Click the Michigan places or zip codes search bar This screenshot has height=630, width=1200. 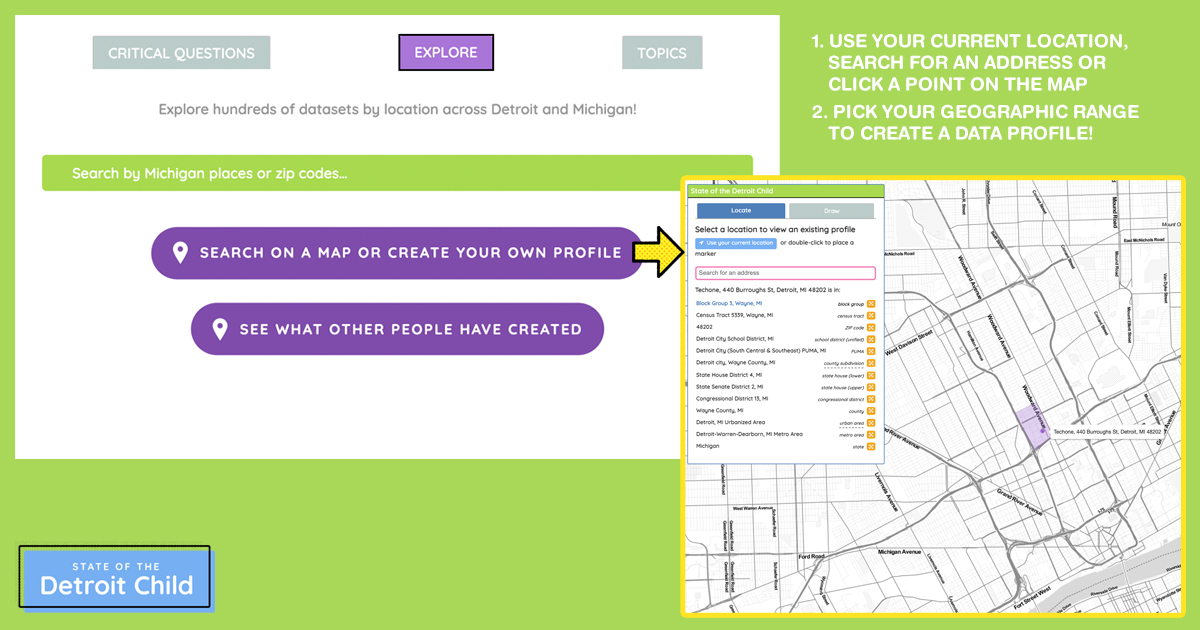point(397,173)
